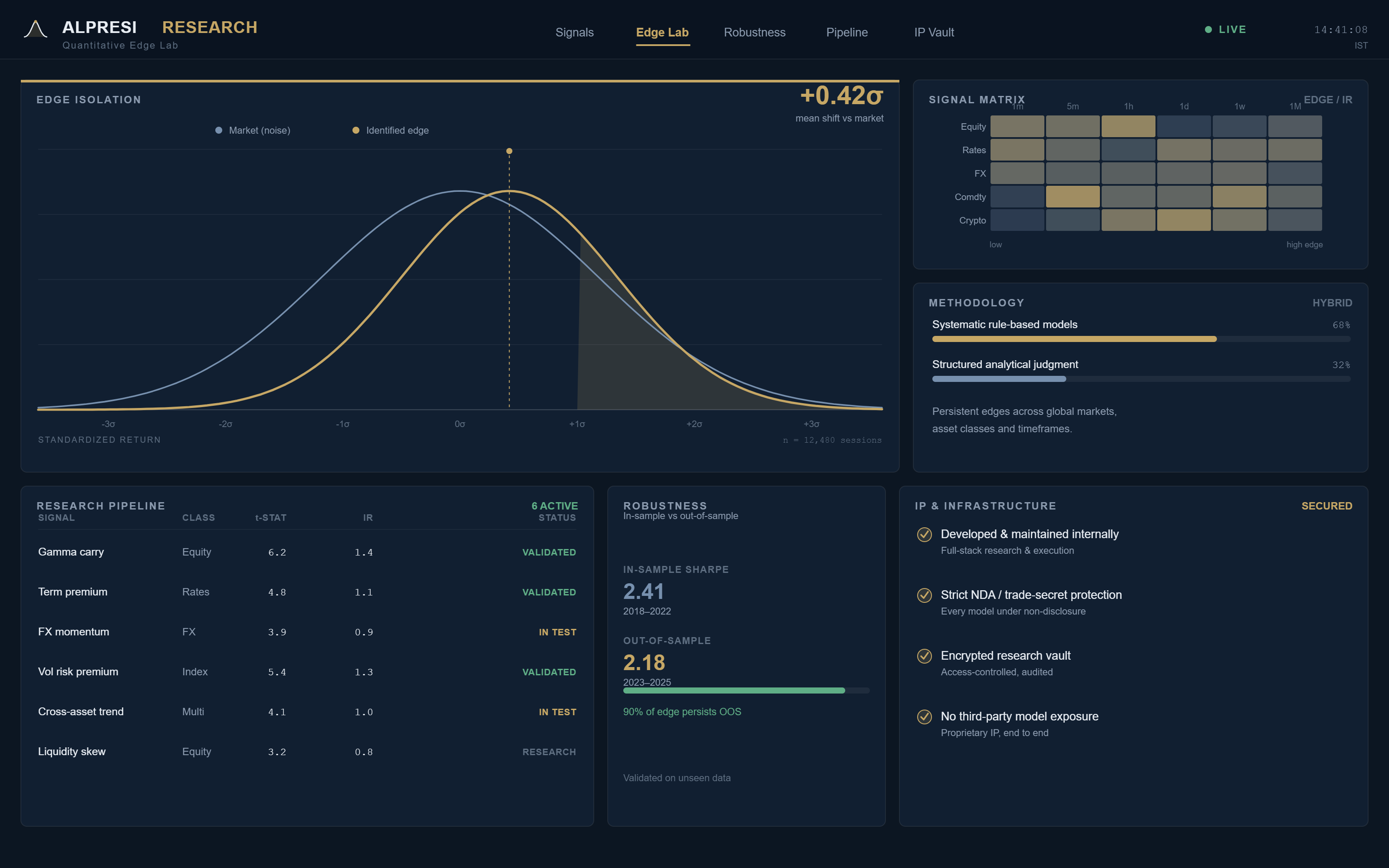Screen dimensions: 1389x868
Task: Click the Rates 1m heatmap cell
Action: click(x=1017, y=150)
